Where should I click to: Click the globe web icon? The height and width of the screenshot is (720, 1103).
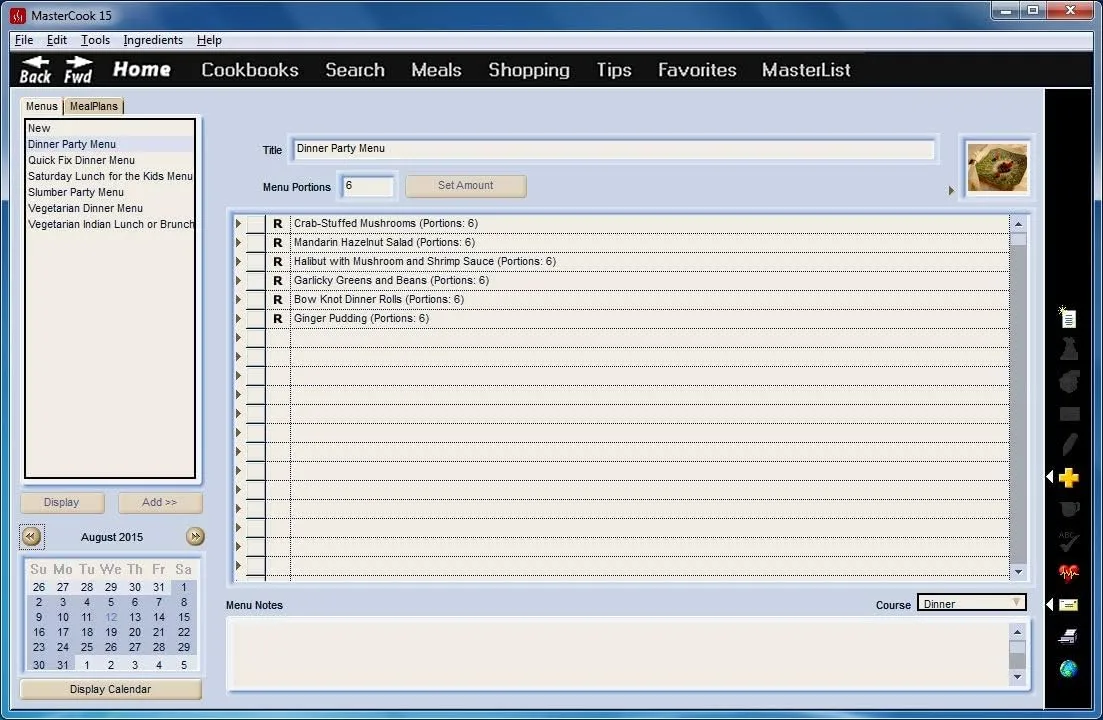1068,668
